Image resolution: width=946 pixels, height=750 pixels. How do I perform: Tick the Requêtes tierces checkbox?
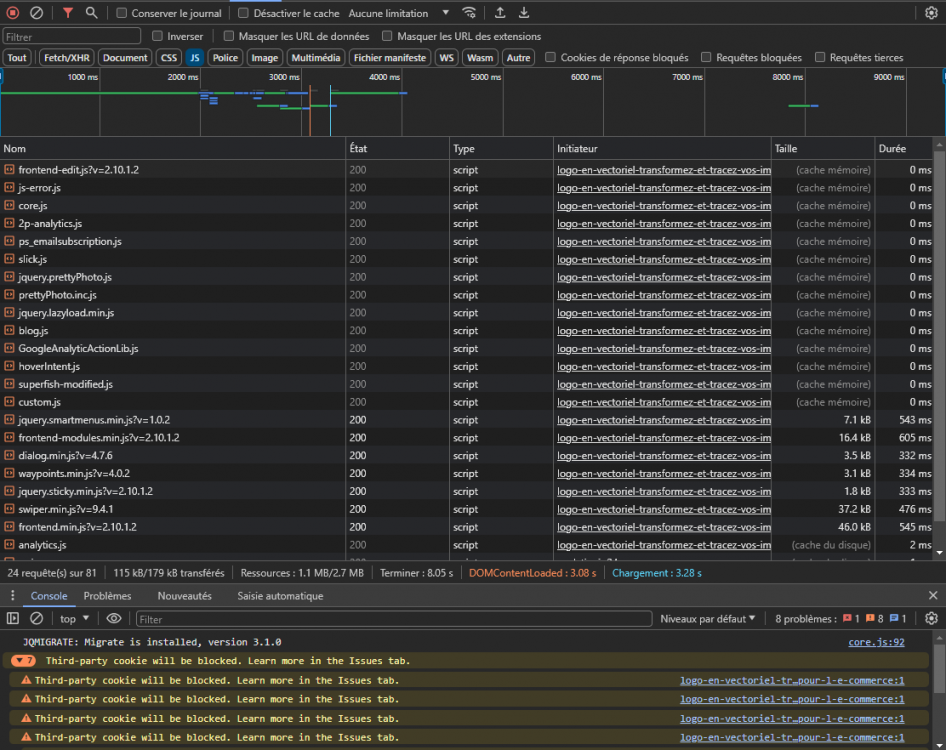tap(820, 58)
